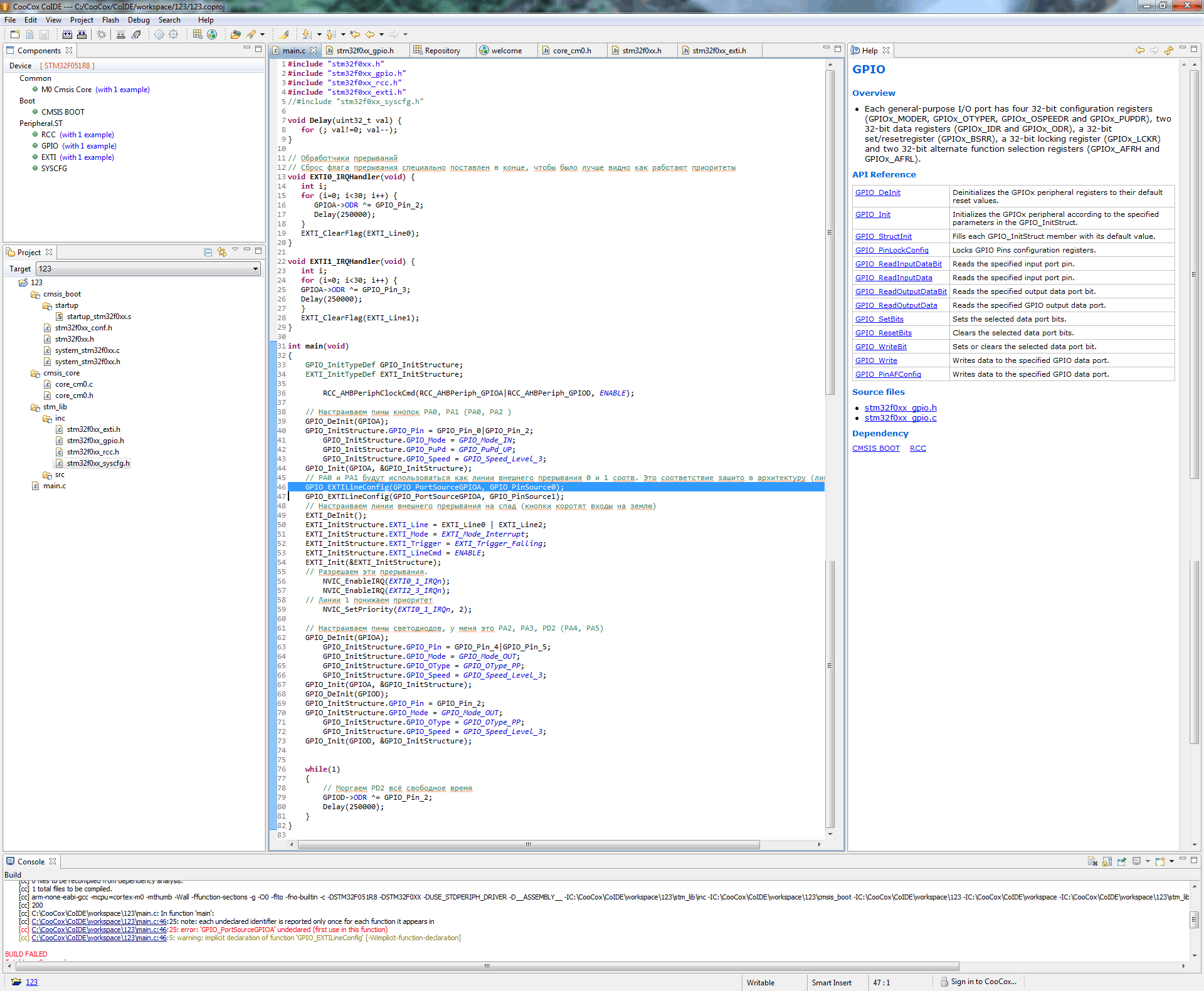Click the Build project toolbar icon
The image size is (1204, 991).
tap(67, 34)
